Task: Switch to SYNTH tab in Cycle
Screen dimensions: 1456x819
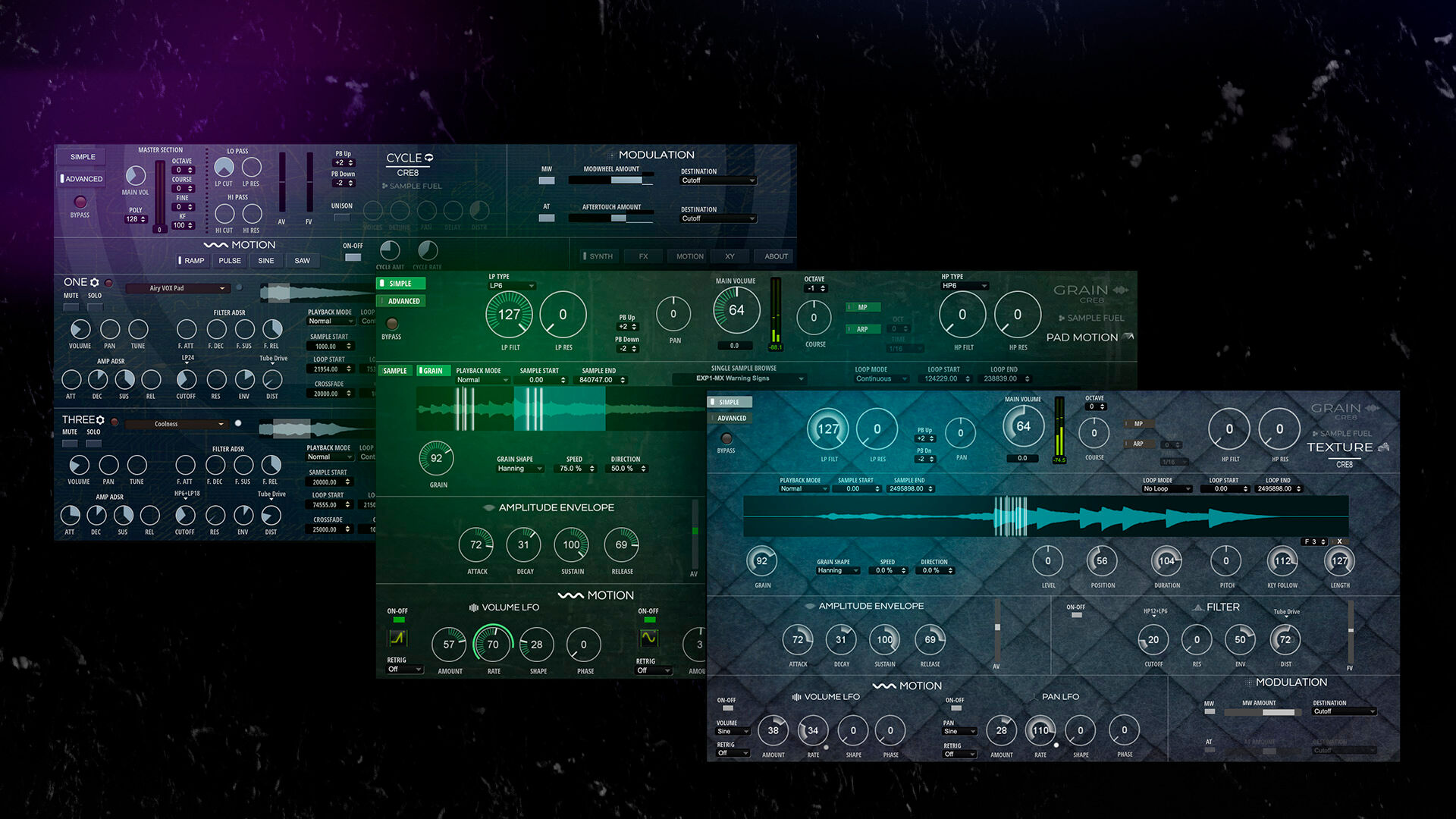Action: 600,256
